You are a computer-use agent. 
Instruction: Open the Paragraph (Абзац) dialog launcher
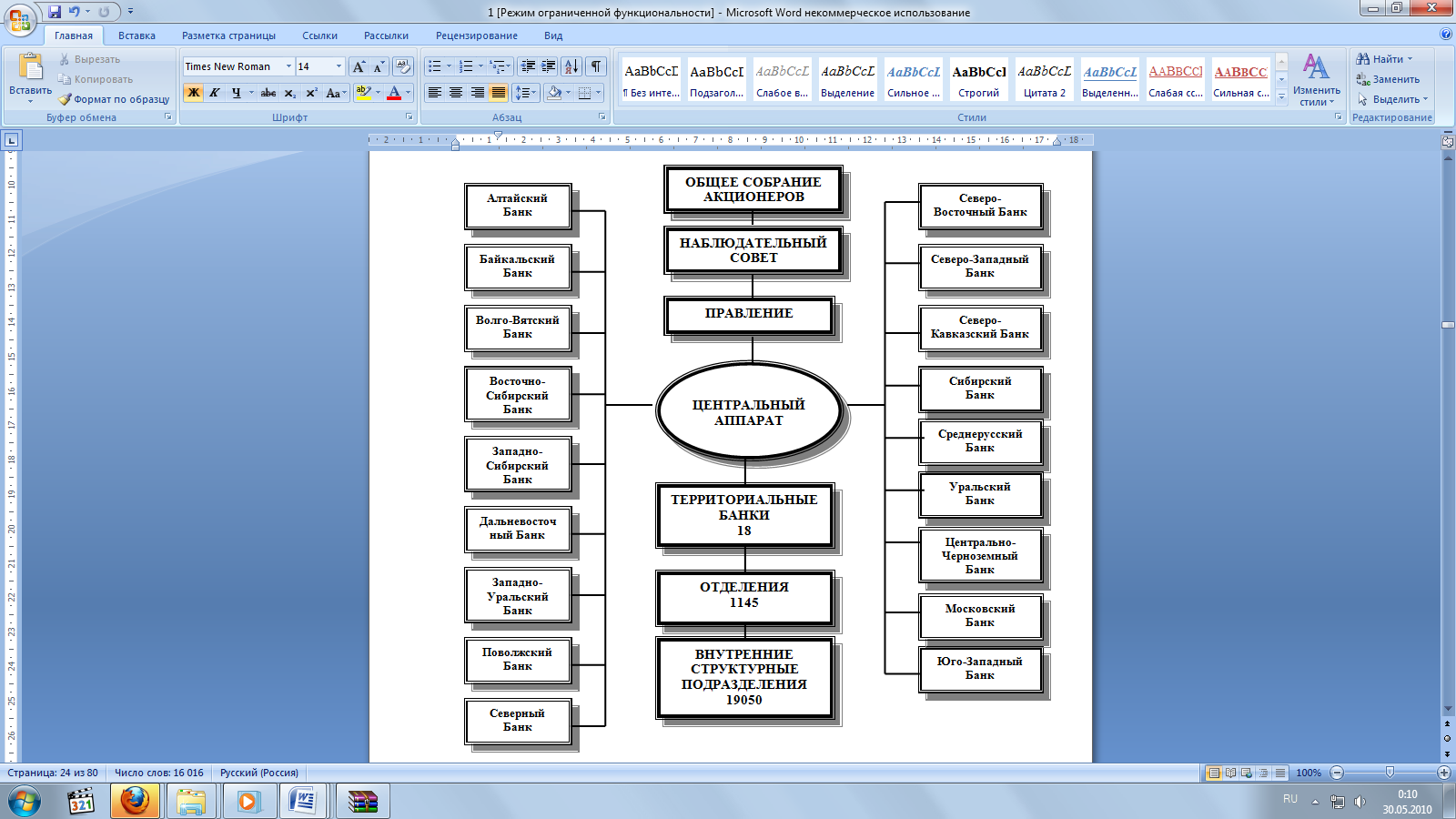tap(602, 117)
